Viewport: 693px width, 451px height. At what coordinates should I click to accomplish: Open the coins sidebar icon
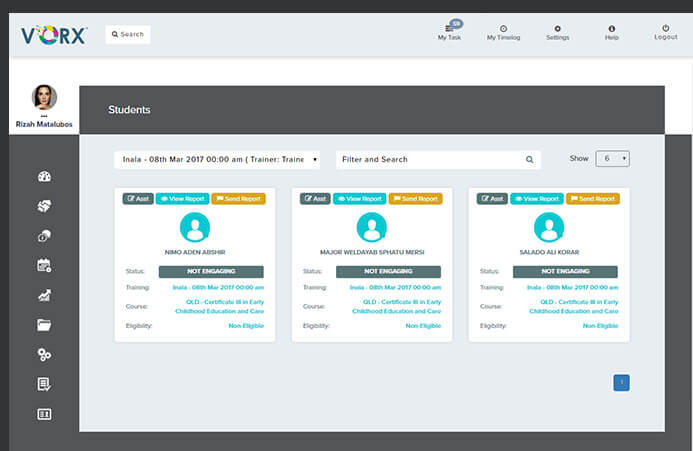tap(44, 236)
